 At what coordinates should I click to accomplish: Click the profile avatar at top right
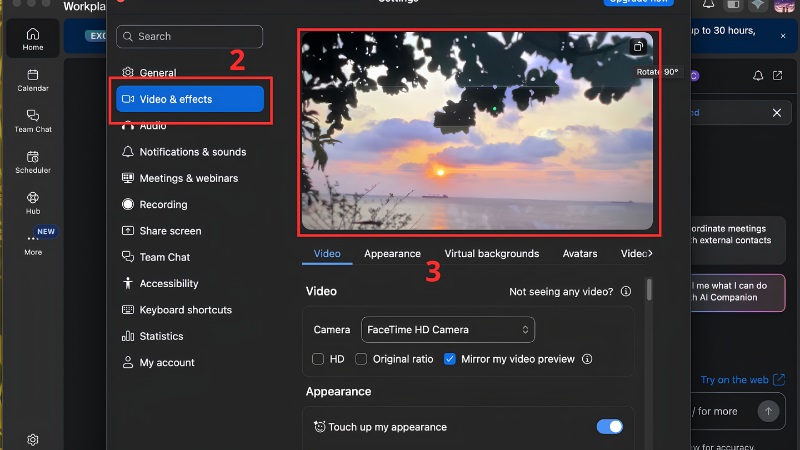pos(784,5)
